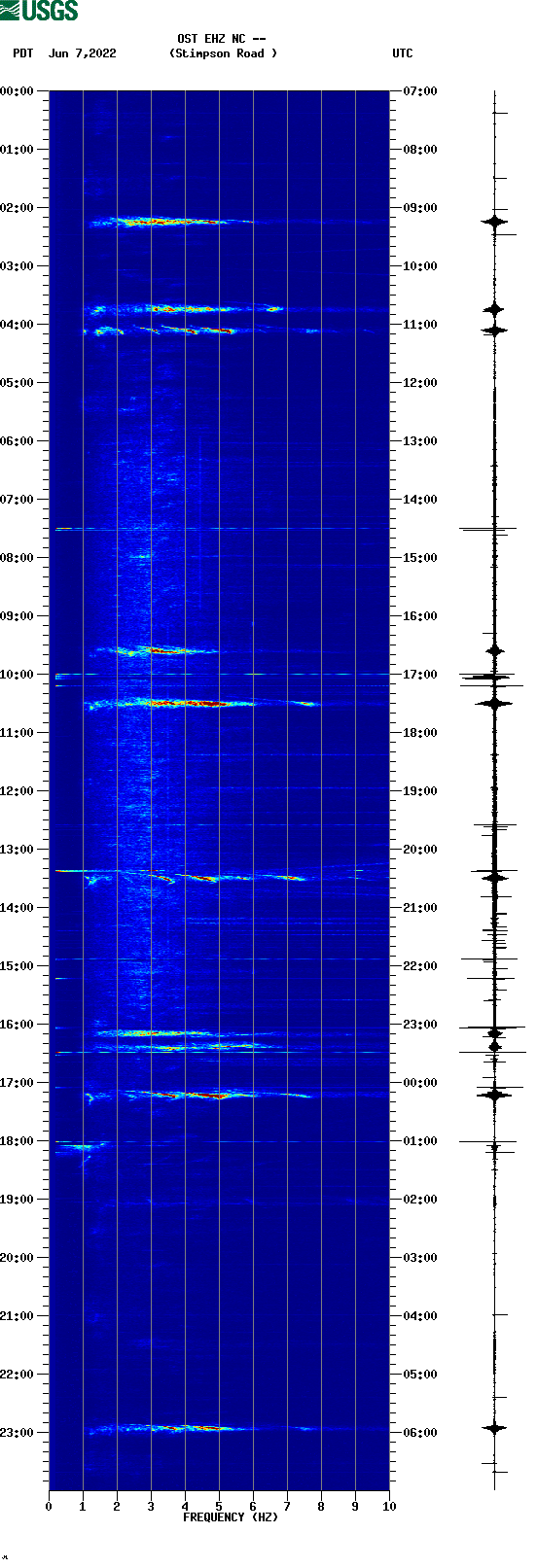The image size is (537, 1568).
Task: Click the spectrogram event just before 04:00 PDT
Action: pyautogui.click(x=185, y=309)
